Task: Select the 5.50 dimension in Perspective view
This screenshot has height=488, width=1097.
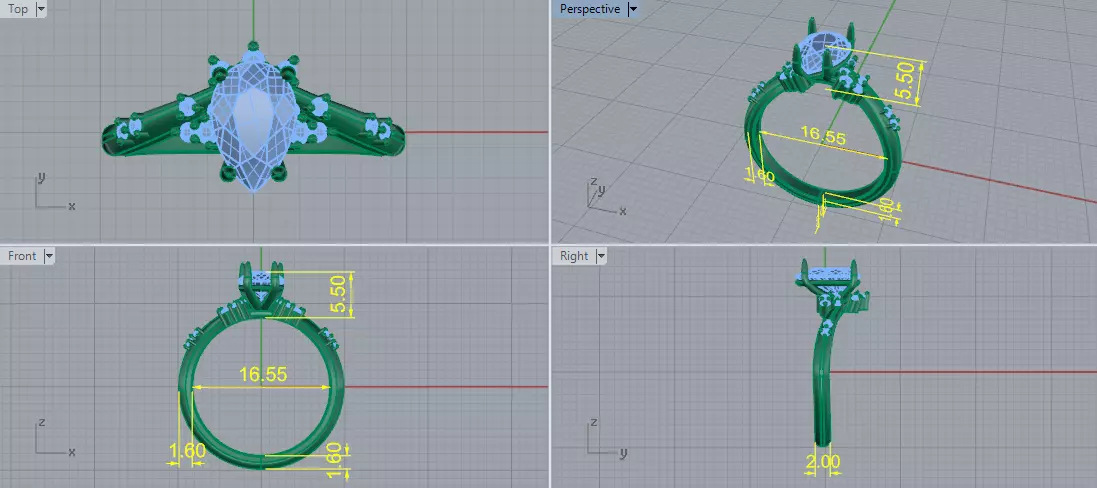Action: coord(905,82)
